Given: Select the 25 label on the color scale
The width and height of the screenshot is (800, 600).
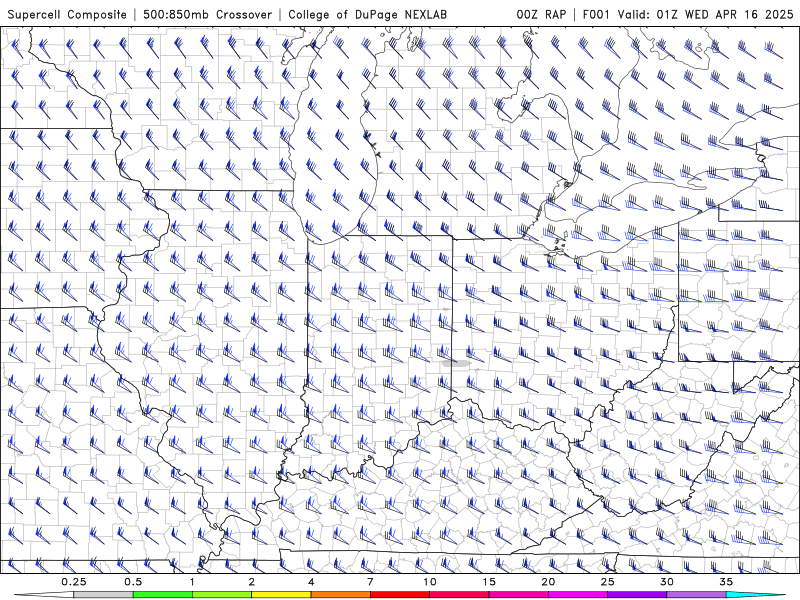Looking at the screenshot, I should coord(607,582).
